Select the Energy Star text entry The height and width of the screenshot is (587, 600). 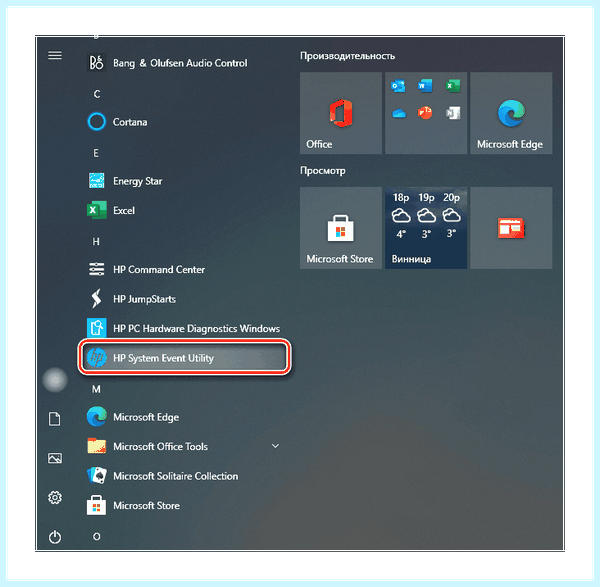click(x=137, y=181)
